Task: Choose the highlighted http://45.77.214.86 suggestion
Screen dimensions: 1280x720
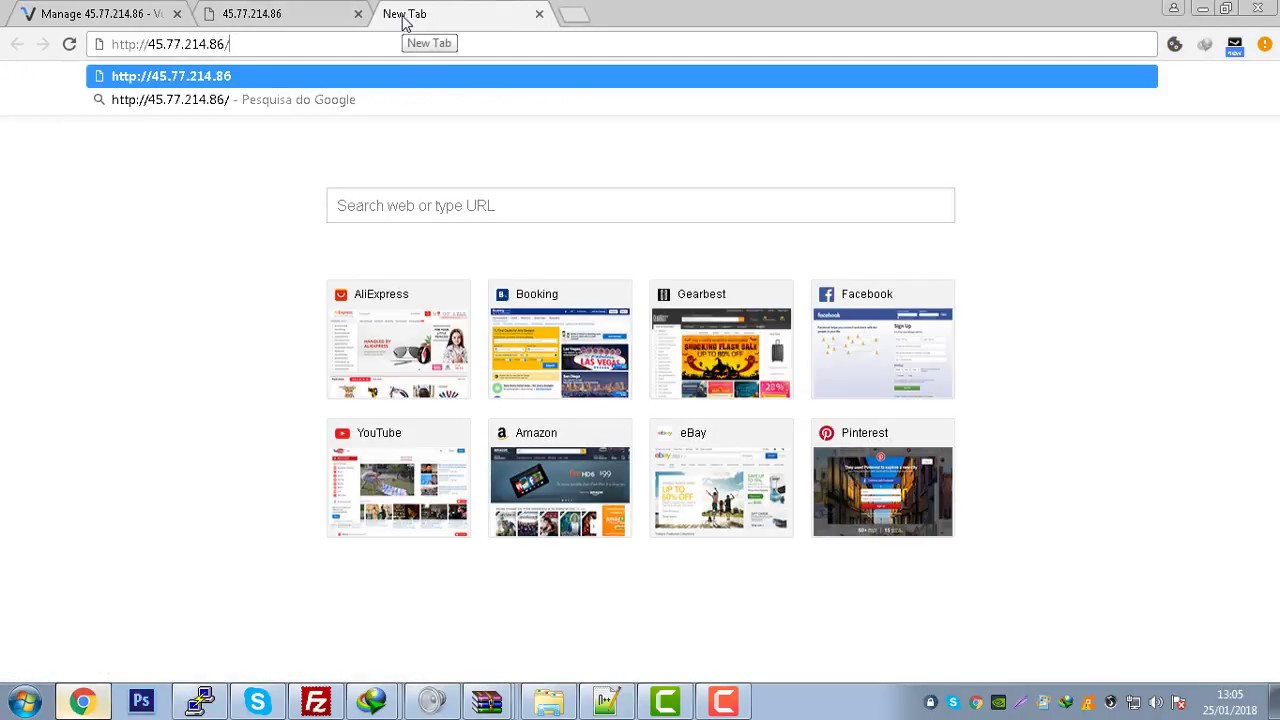Action: 622,76
